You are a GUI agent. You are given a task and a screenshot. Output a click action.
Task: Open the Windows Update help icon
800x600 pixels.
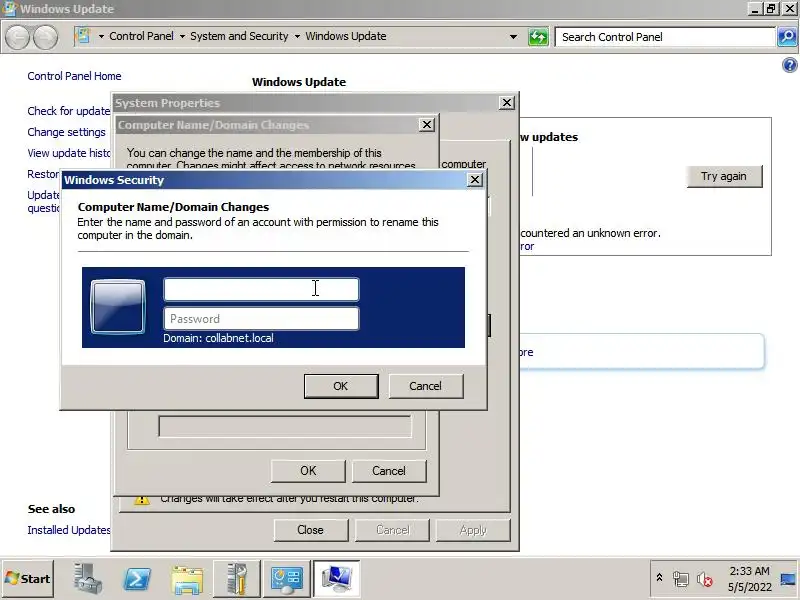click(x=789, y=65)
